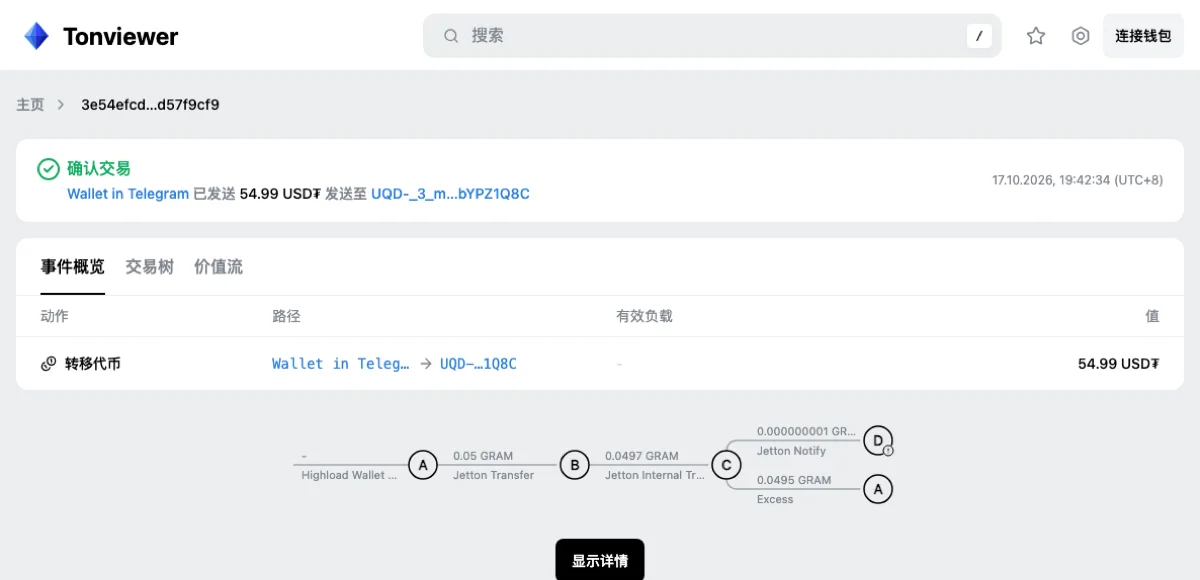The image size is (1200, 580).
Task: Click the green confirmed checkmark icon
Action: point(48,169)
